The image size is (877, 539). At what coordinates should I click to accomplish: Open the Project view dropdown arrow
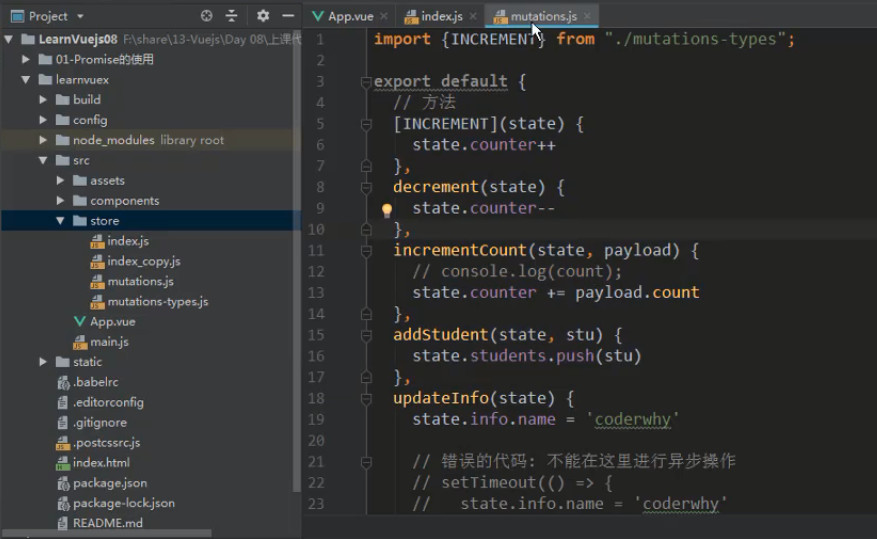coord(80,16)
